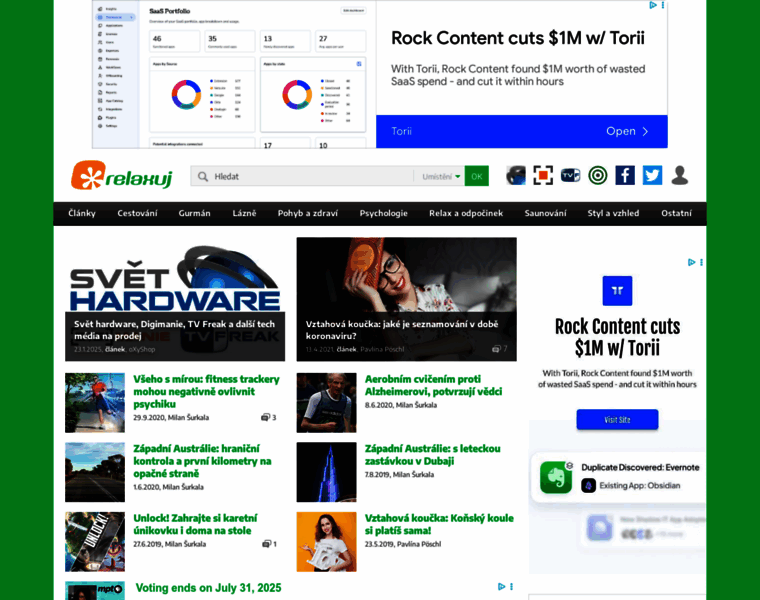Viewport: 760px width, 600px height.
Task: Open article Západní Austrálie: hraniční kontrola
Action: click(x=202, y=461)
